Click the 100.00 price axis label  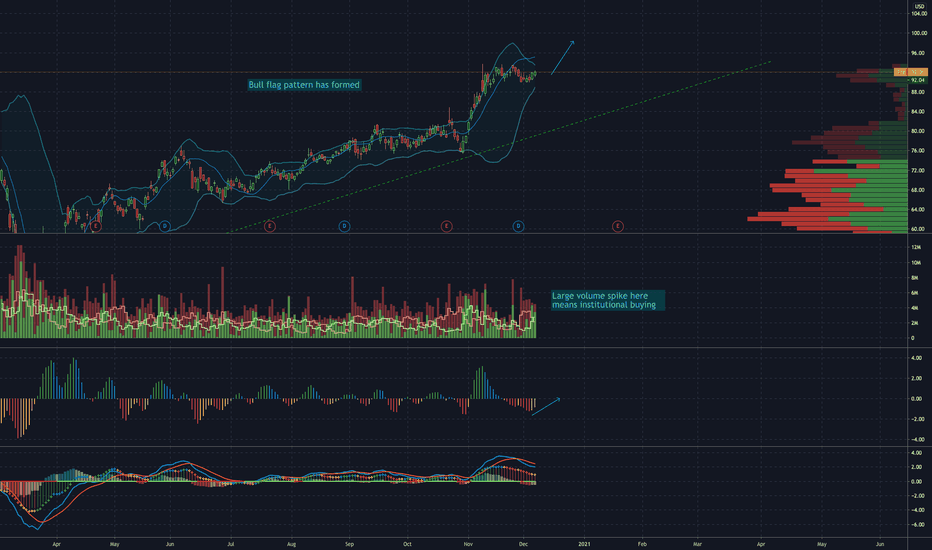pos(918,33)
